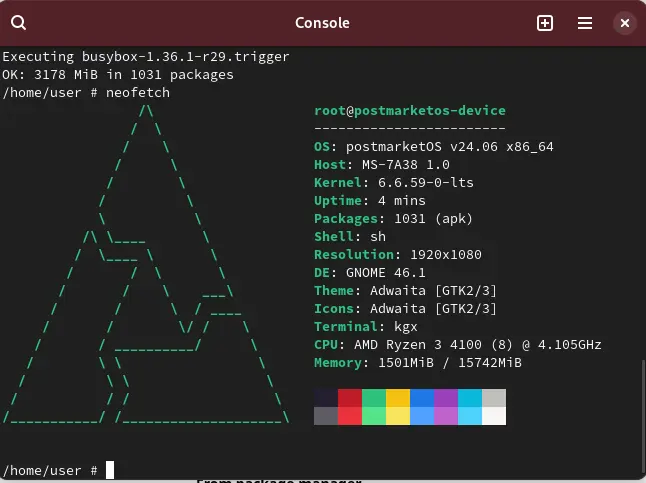Click the gray block in bottom row
The height and width of the screenshot is (483, 646).
pyautogui.click(x=326, y=416)
